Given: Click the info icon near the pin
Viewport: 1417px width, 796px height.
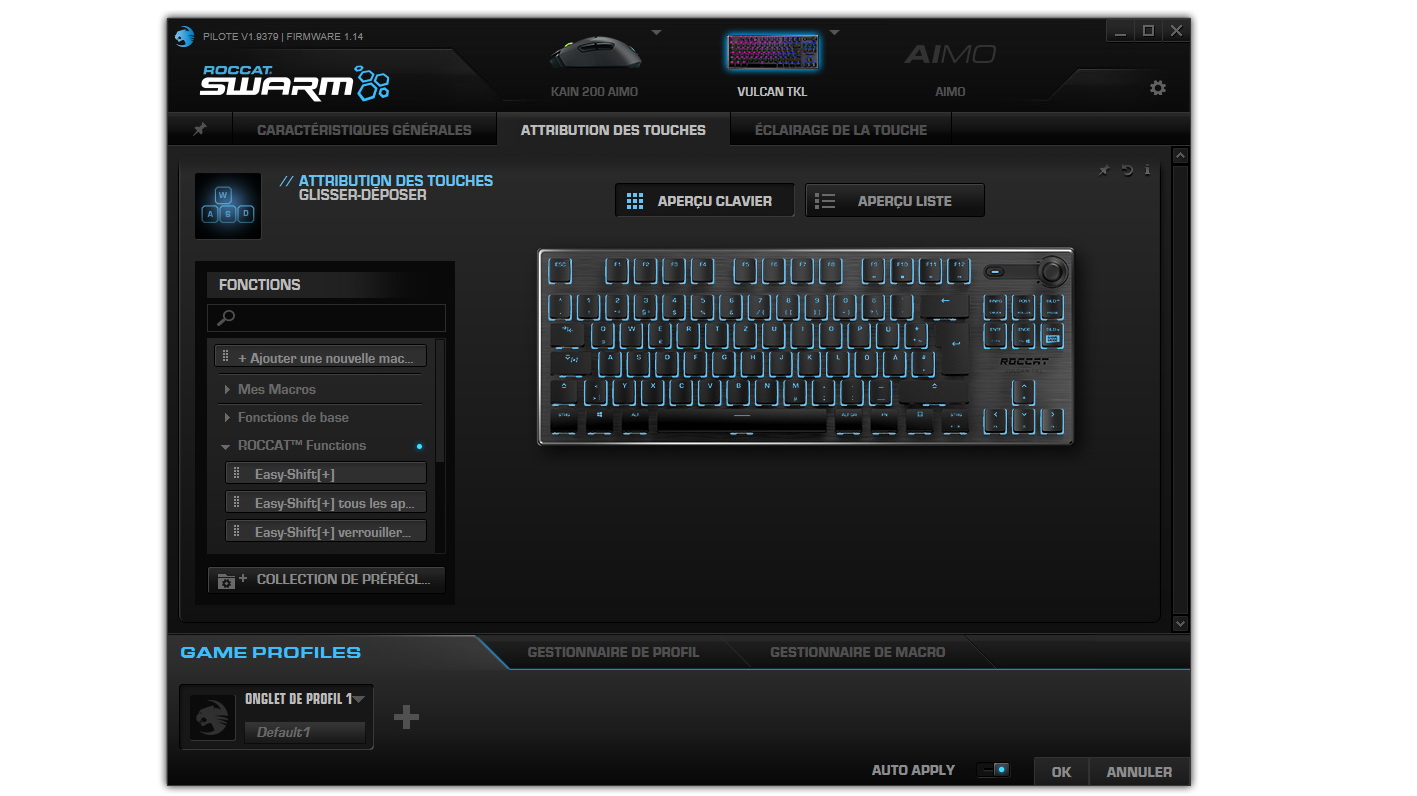Looking at the screenshot, I should point(1147,170).
